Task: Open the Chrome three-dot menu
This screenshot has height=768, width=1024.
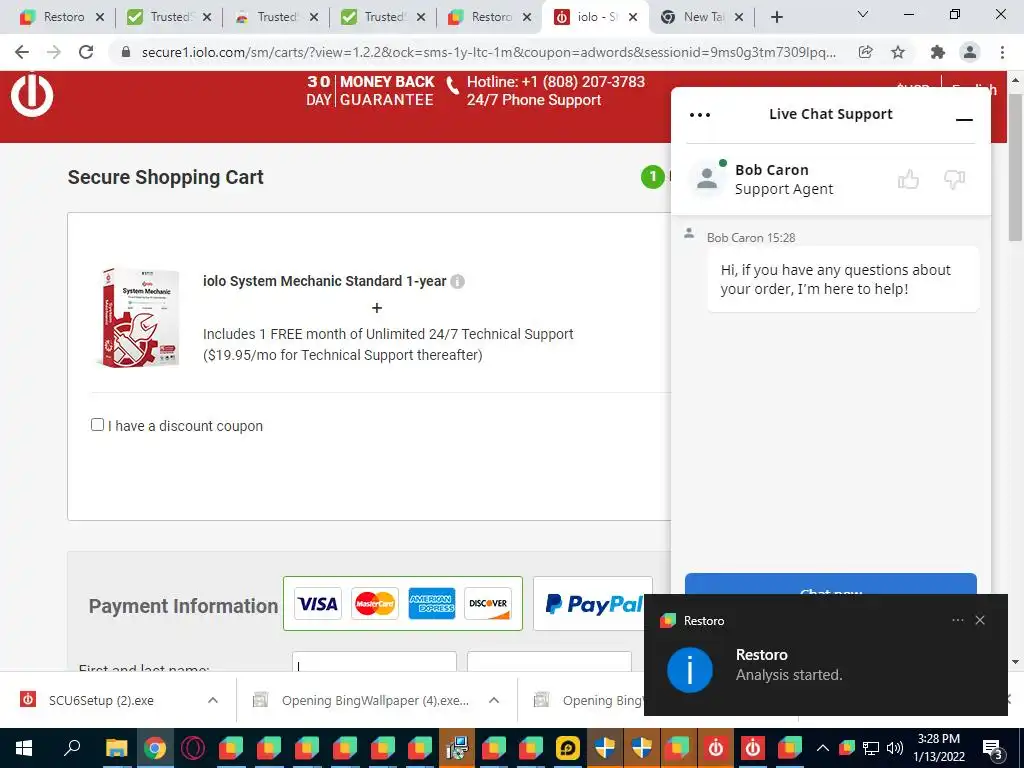Action: pyautogui.click(x=1002, y=52)
